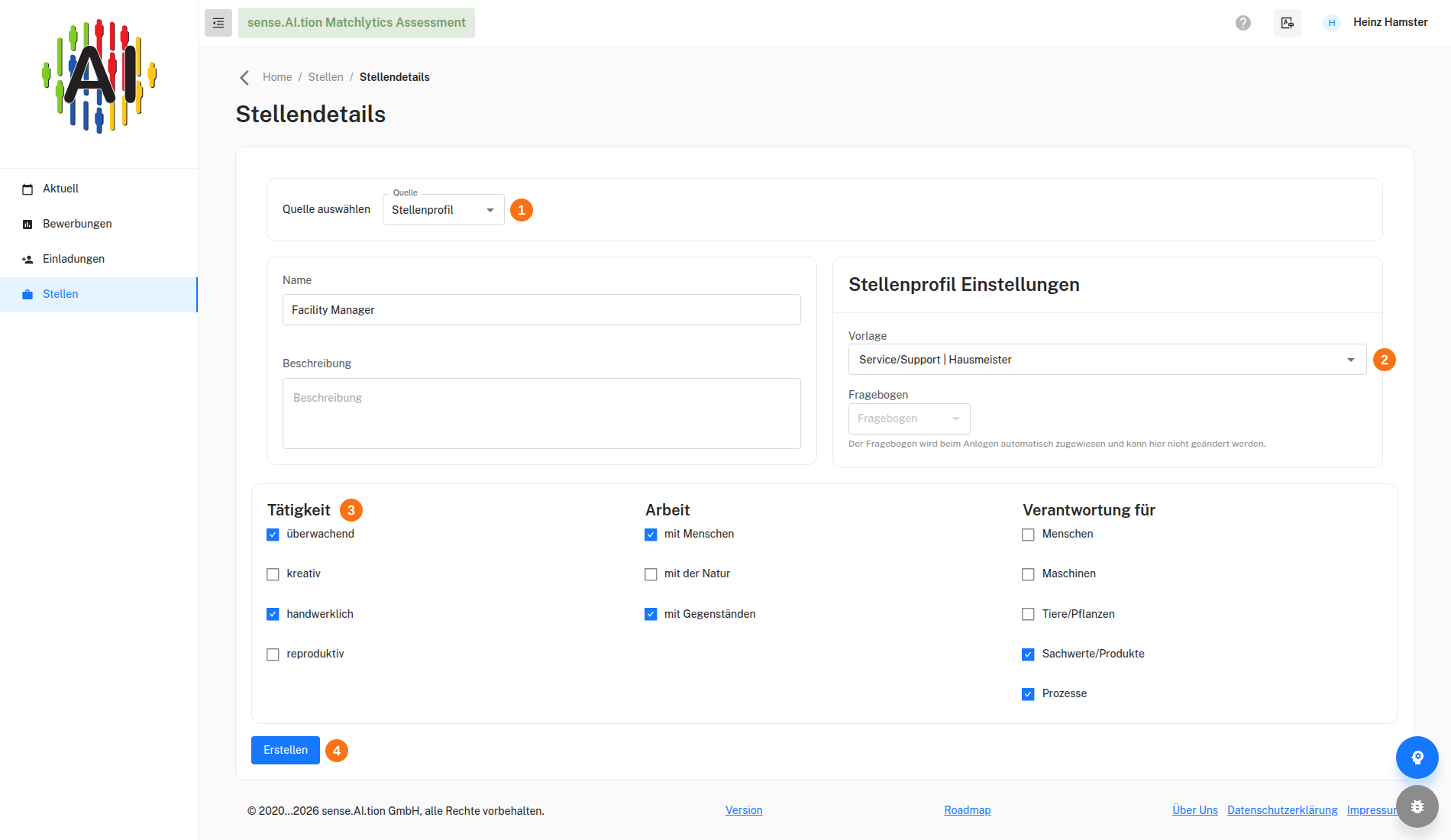The image size is (1451, 840).
Task: Open Einladungen in the sidebar
Action: tap(99, 259)
